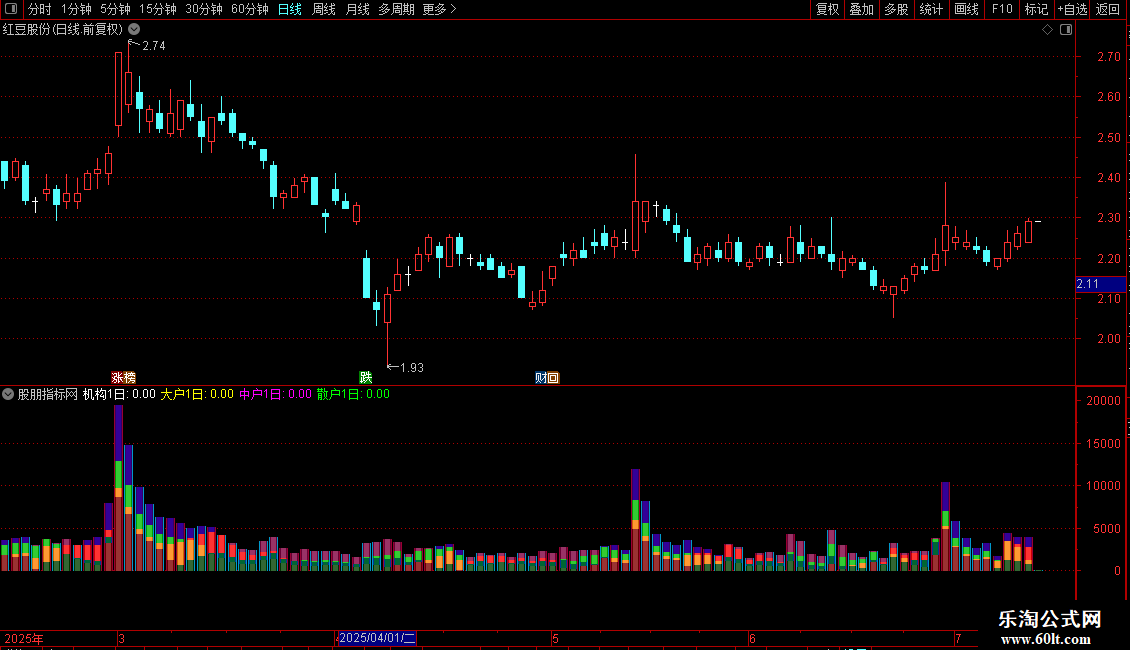Toggle the left sidebar panel icon
The height and width of the screenshot is (650, 1130).
[11, 9]
